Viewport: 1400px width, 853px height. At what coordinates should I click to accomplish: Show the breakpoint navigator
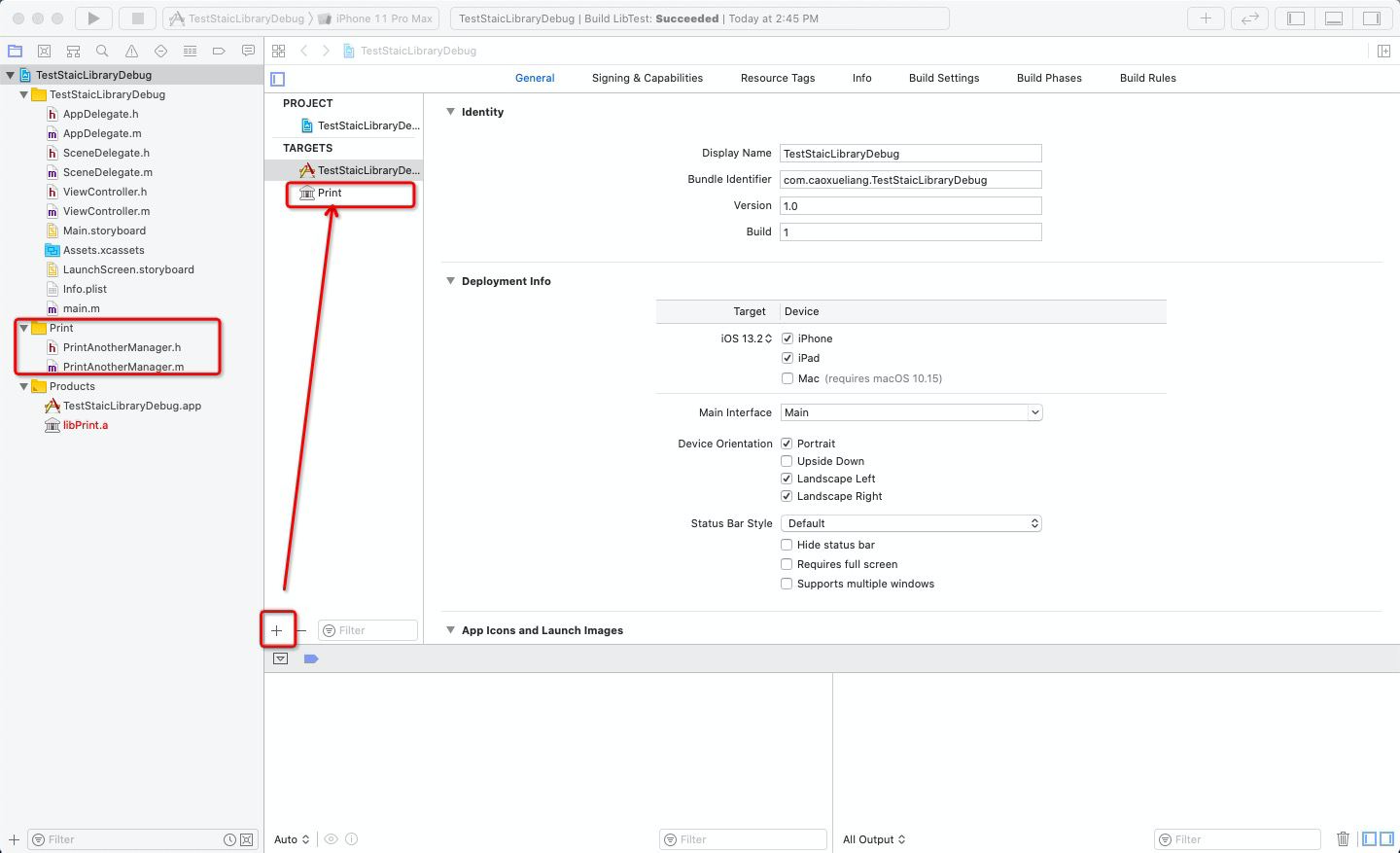pyautogui.click(x=219, y=51)
